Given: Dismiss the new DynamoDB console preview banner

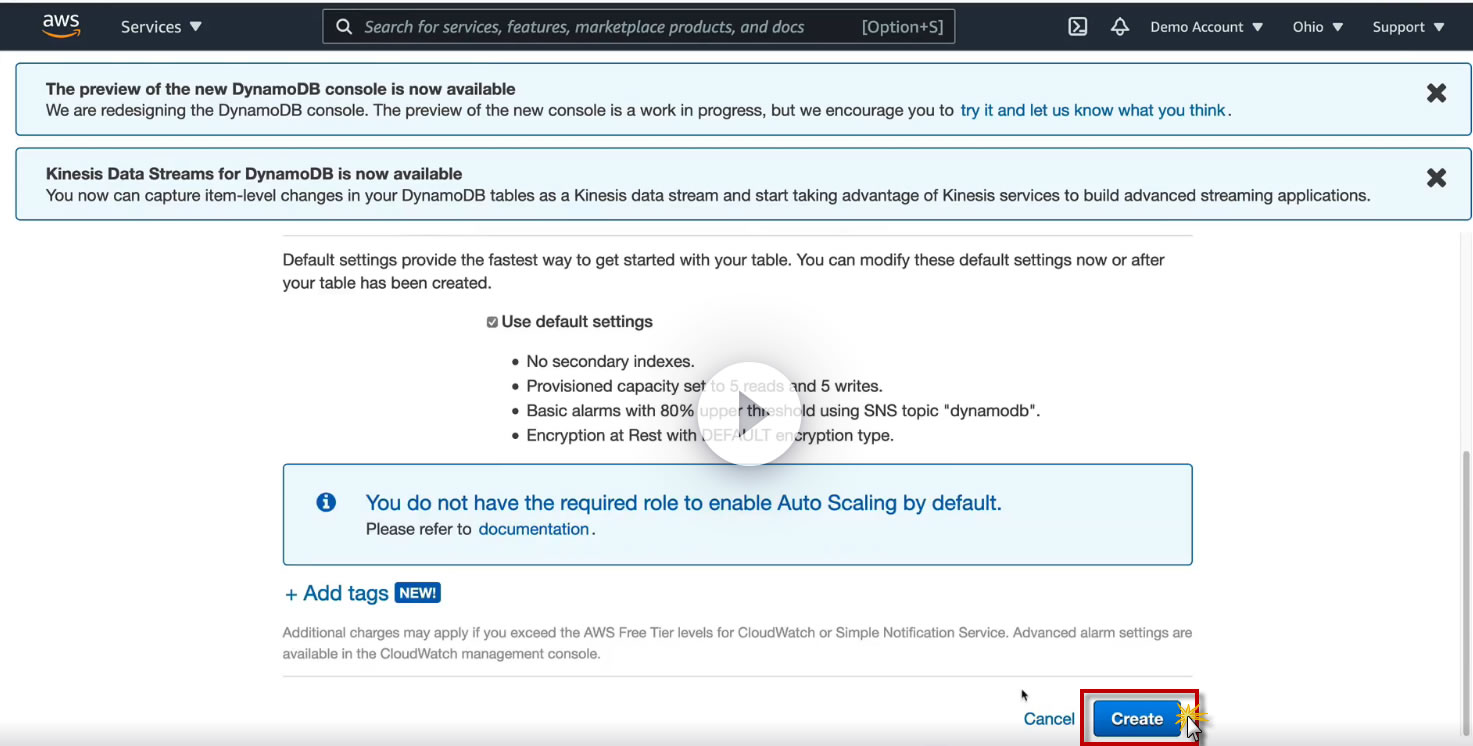Looking at the screenshot, I should [x=1436, y=93].
